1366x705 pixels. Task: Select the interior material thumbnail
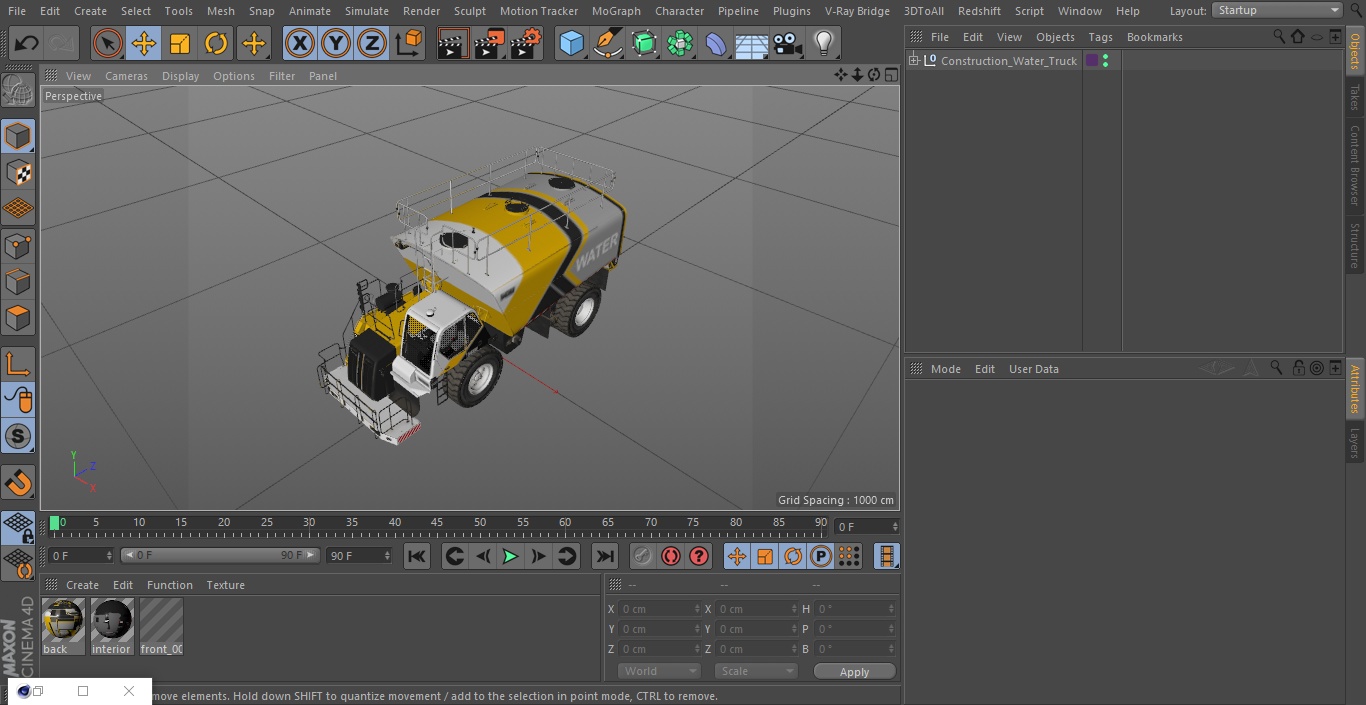pyautogui.click(x=112, y=627)
